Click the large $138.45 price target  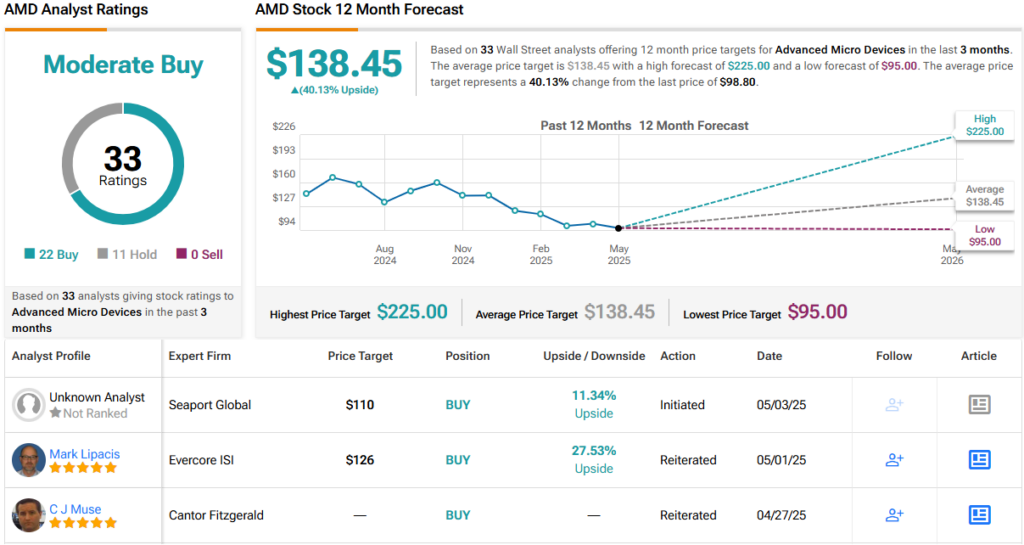pos(334,63)
